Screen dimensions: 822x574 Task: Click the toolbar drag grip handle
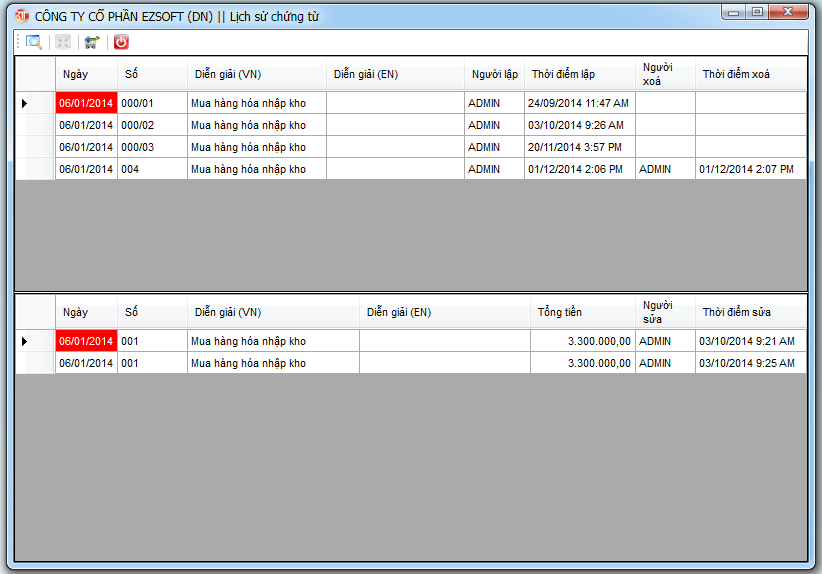pyautogui.click(x=18, y=42)
